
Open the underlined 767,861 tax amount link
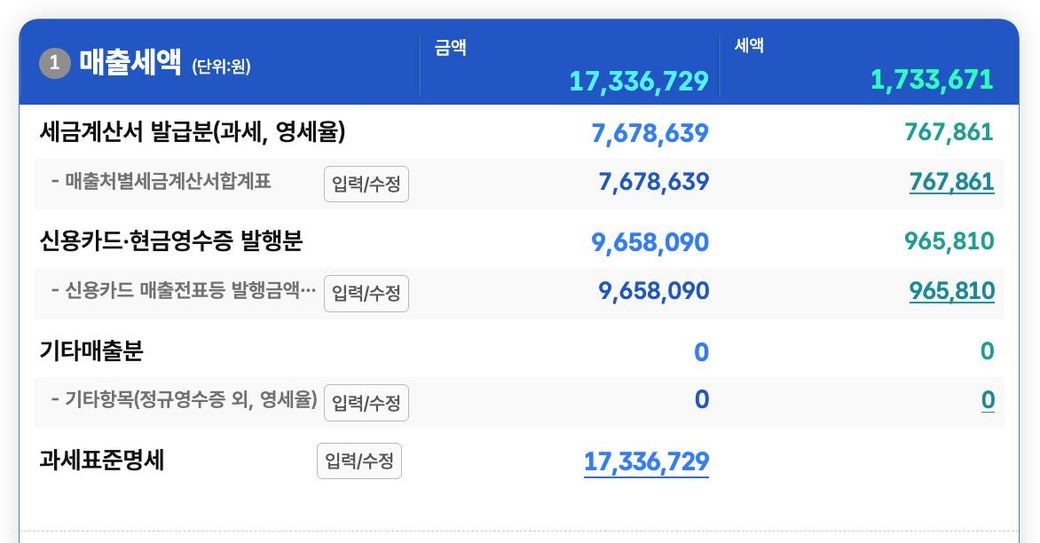coord(951,182)
